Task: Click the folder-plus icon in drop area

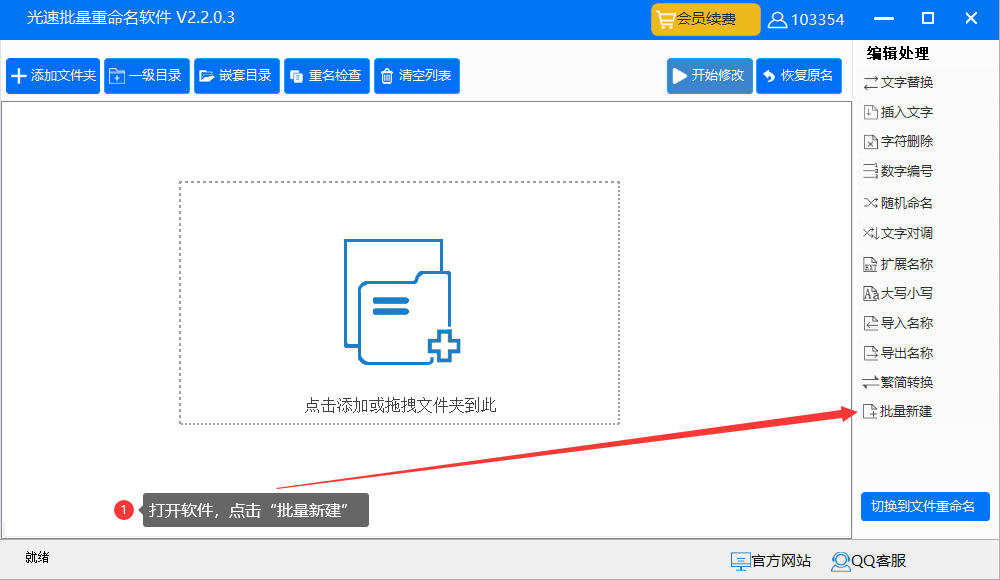Action: tap(402, 302)
